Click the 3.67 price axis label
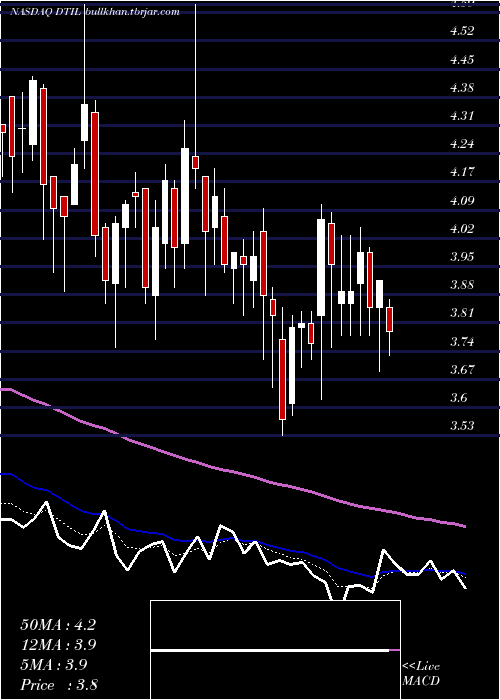This screenshot has height=700, width=500. 462,370
